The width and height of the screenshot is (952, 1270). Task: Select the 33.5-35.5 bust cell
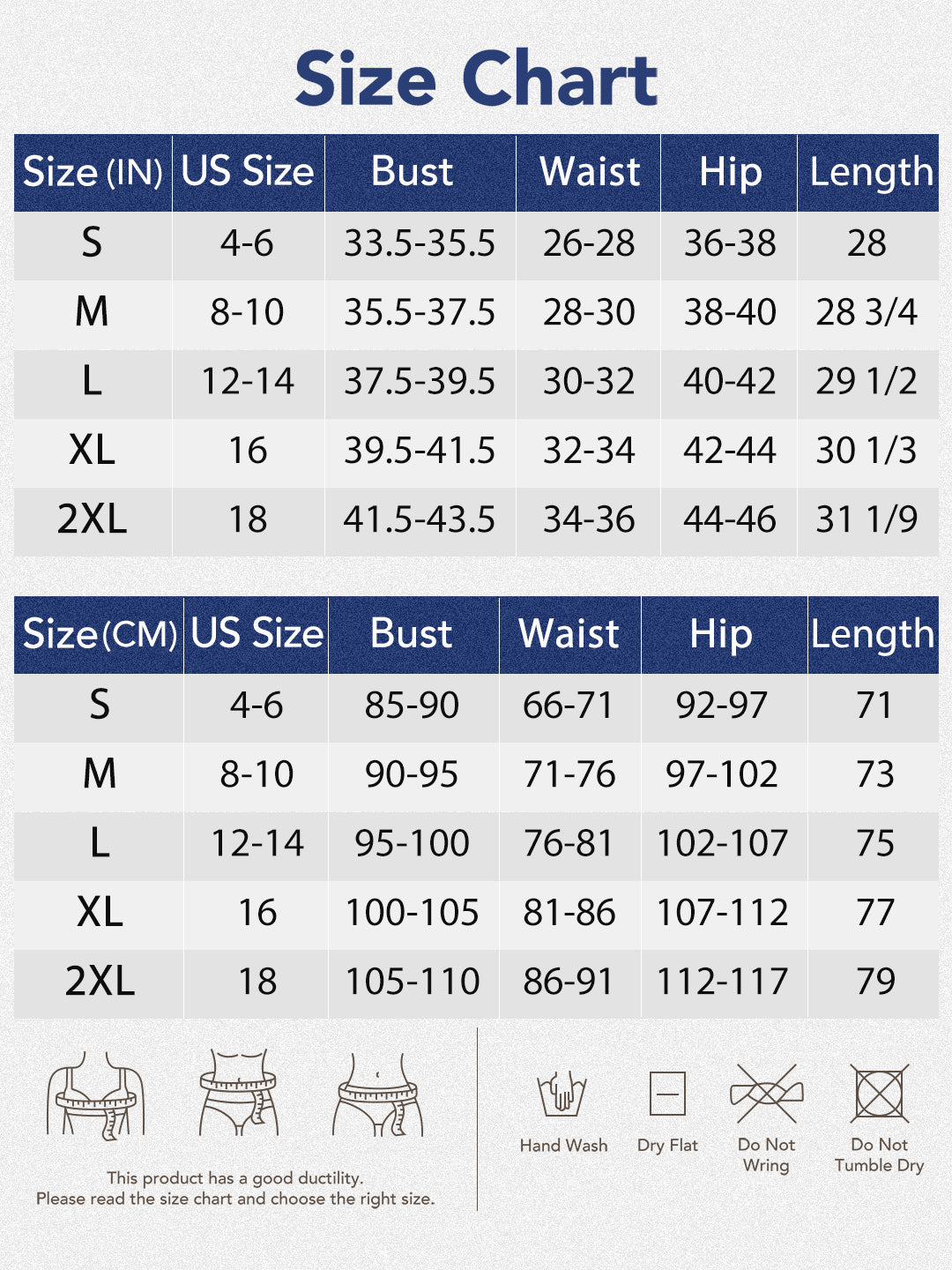[420, 243]
